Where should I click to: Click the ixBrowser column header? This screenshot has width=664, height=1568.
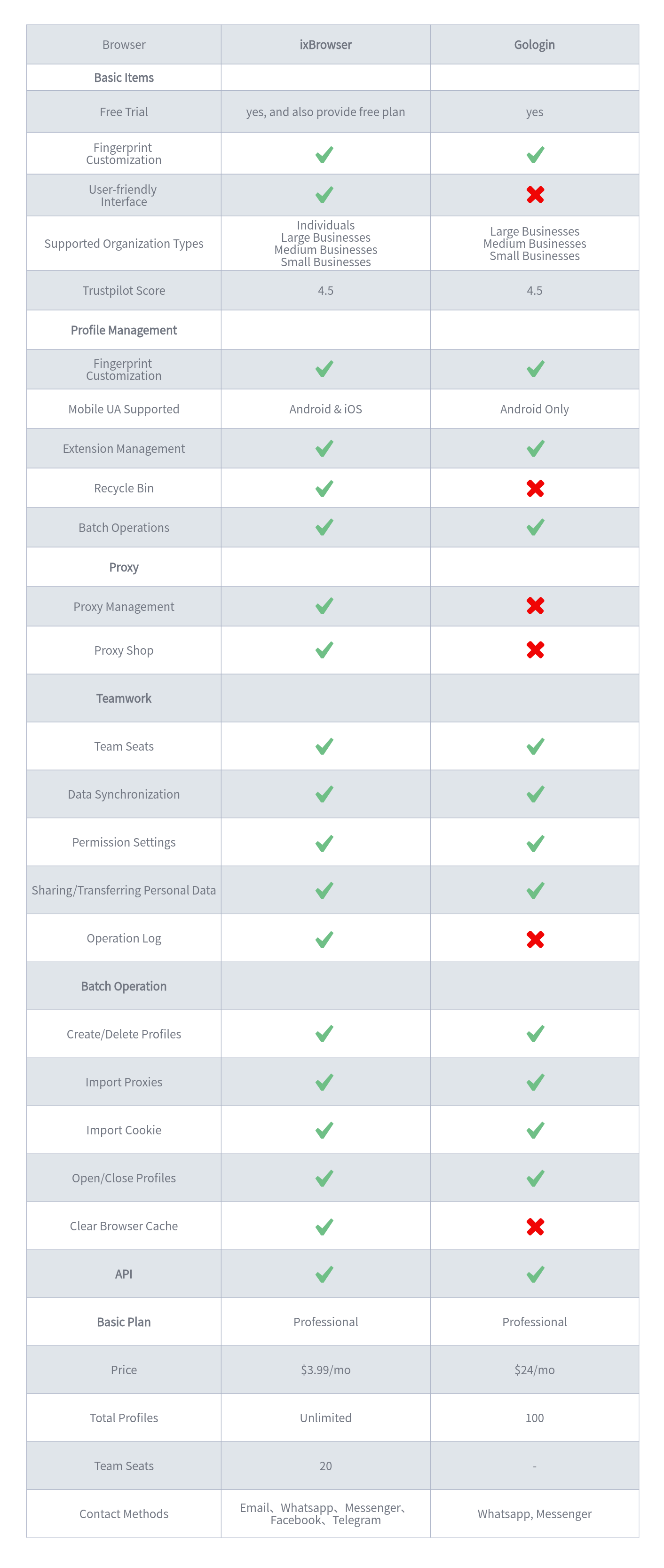[x=325, y=45]
